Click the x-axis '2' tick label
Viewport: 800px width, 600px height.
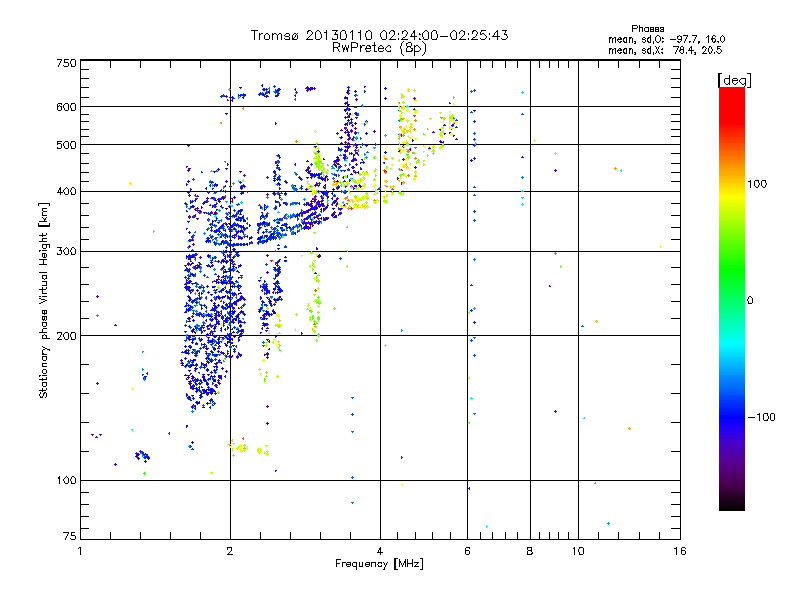[230, 551]
